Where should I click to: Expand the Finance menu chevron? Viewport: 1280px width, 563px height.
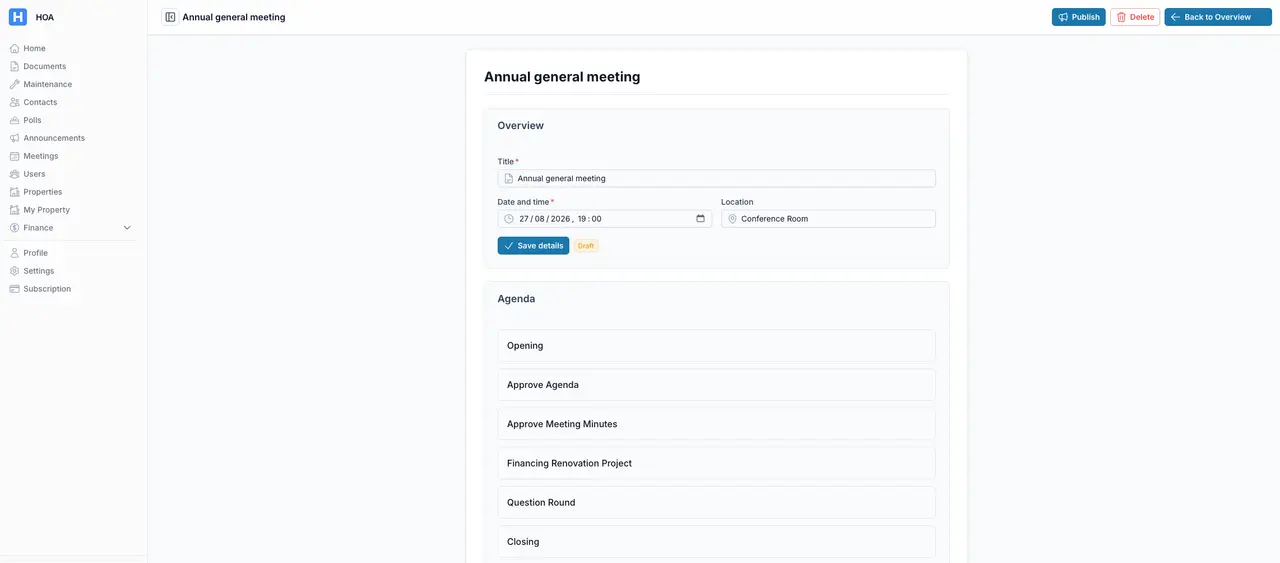click(x=127, y=228)
